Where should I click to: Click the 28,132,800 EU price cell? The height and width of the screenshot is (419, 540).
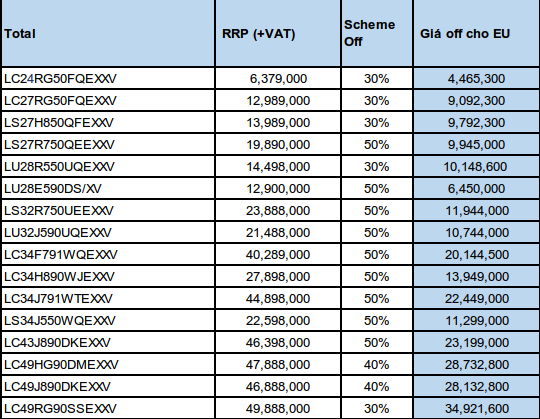477,387
